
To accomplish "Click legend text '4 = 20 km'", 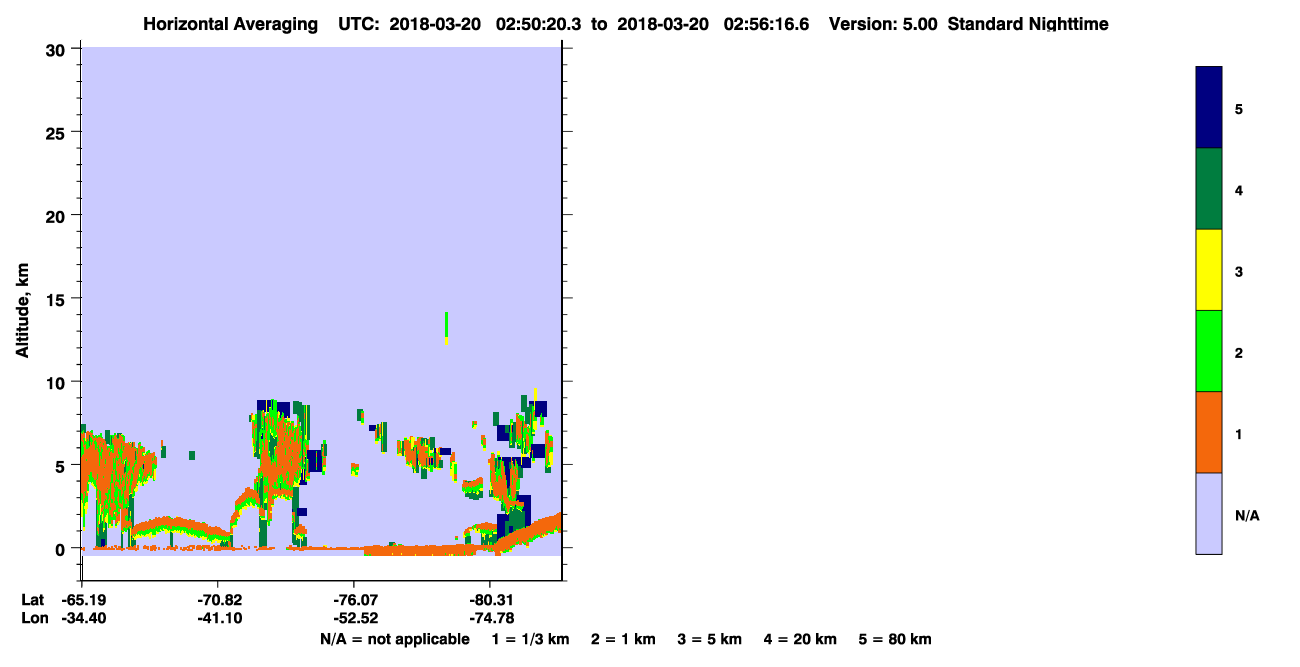I will pyautogui.click(x=801, y=639).
